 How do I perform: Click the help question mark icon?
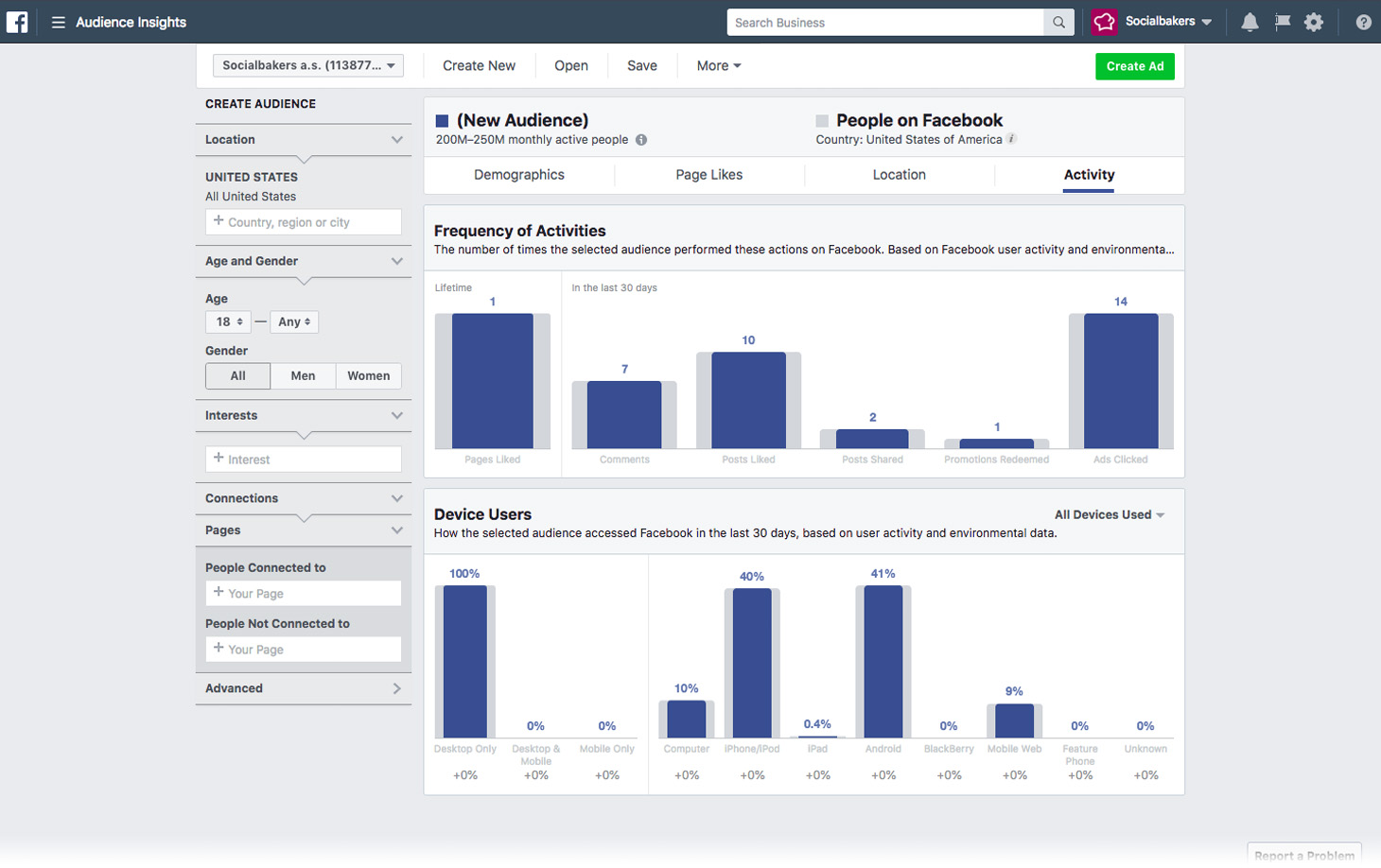(1363, 23)
